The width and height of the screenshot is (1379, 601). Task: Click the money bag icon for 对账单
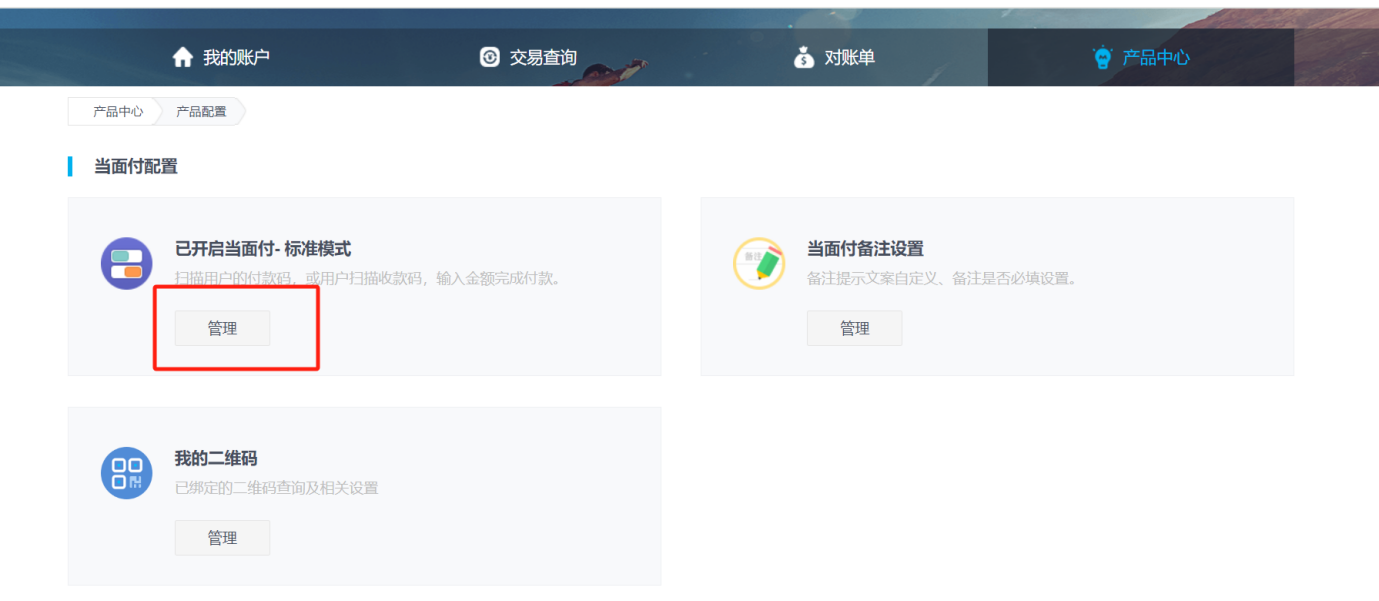click(x=804, y=58)
